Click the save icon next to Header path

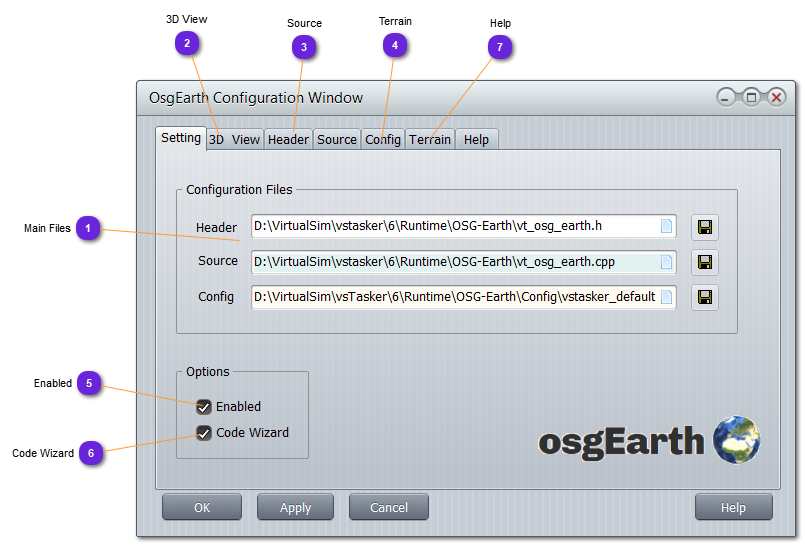tap(704, 227)
